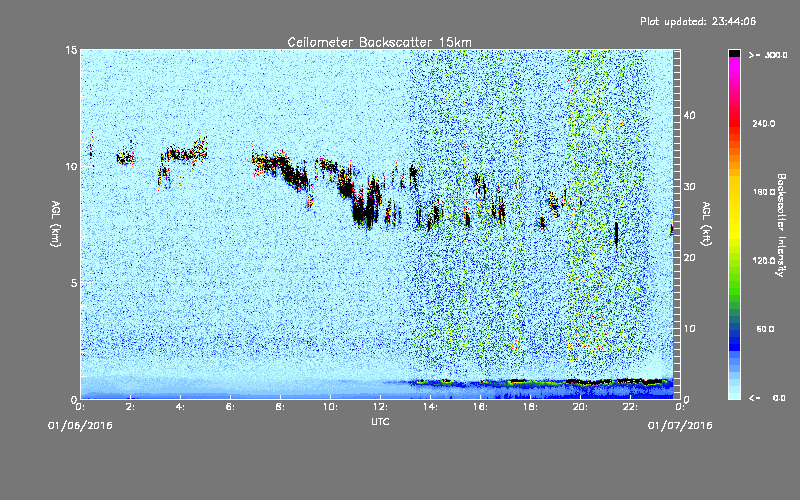Click the '180.0' colorbar value
This screenshot has height=500, width=800.
click(x=764, y=192)
